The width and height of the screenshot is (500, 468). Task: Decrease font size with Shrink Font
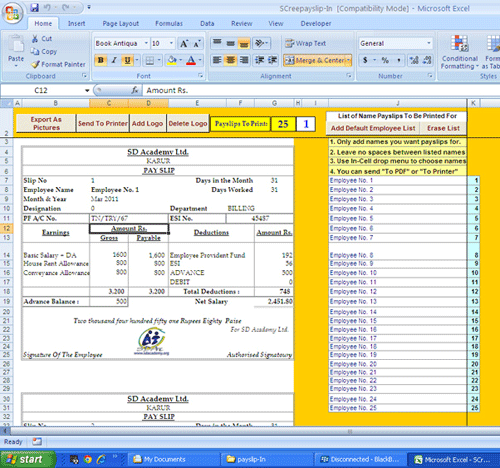pyautogui.click(x=197, y=43)
